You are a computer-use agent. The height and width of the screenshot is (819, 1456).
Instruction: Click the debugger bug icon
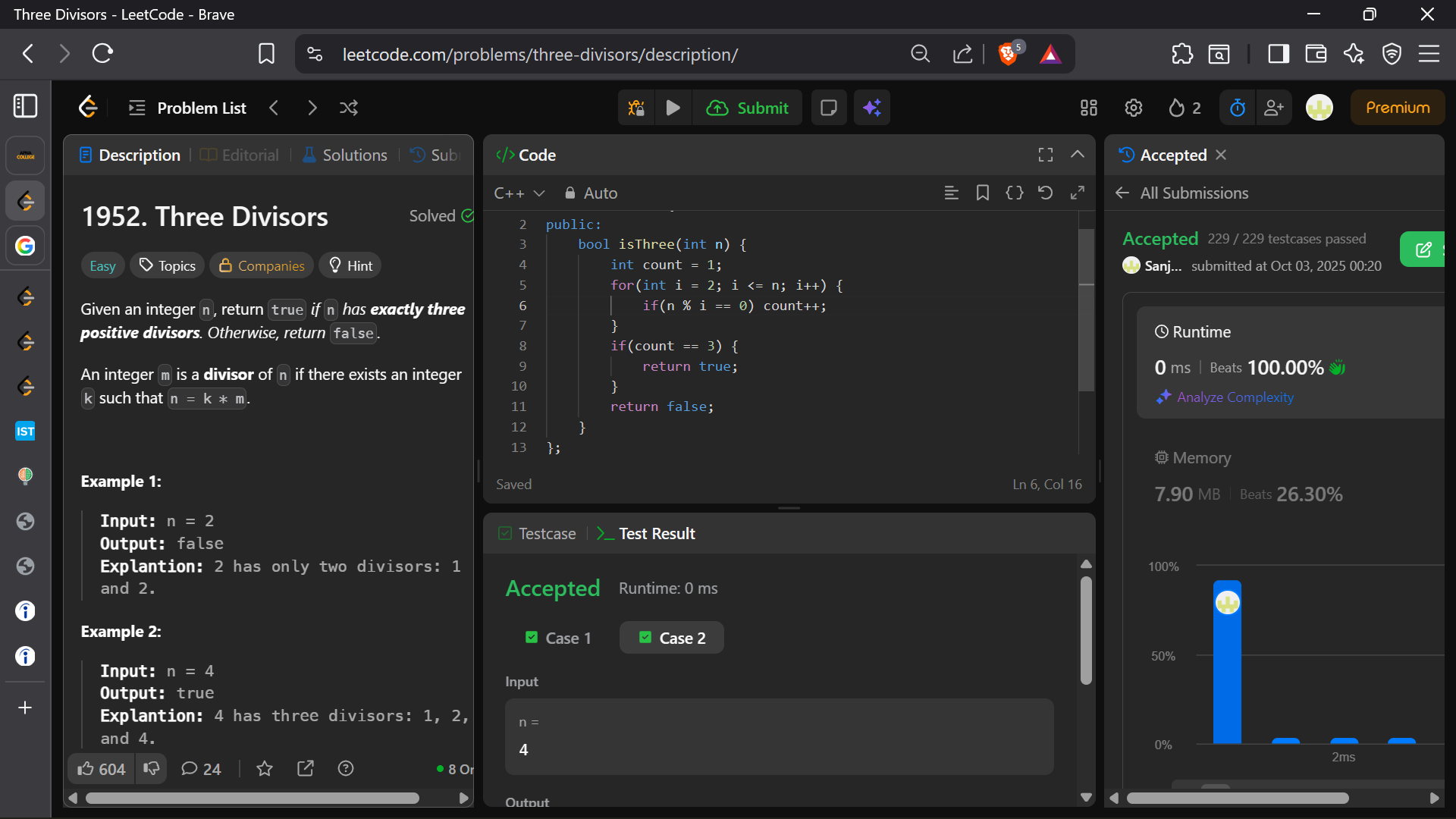coord(636,108)
